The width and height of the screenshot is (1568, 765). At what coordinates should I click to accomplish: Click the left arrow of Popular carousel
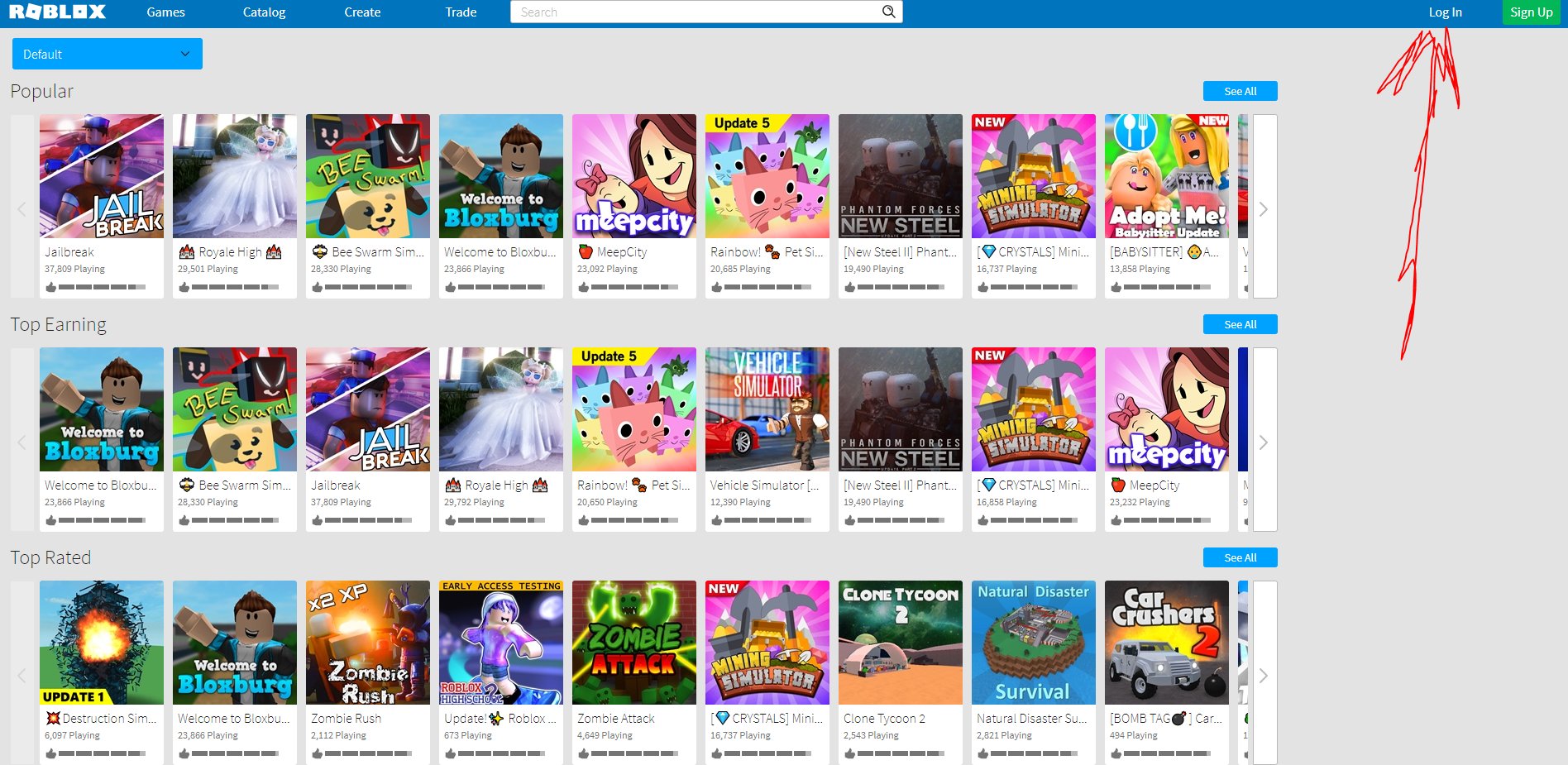22,206
